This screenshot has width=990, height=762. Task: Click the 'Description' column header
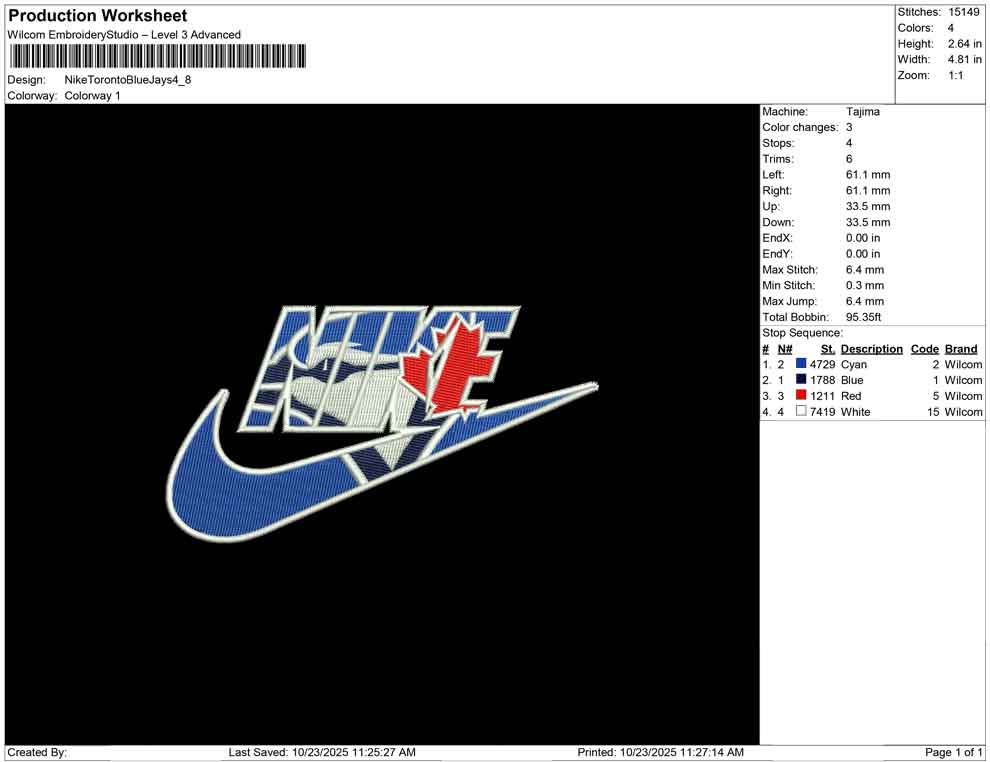coord(871,349)
